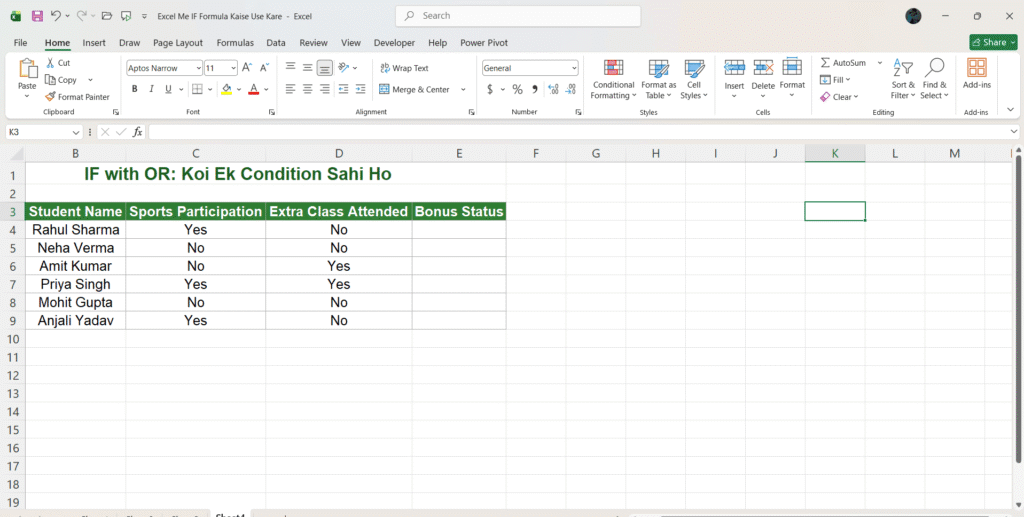Click the Insert cells icon
Viewport: 1024px width, 517px height.
734,67
